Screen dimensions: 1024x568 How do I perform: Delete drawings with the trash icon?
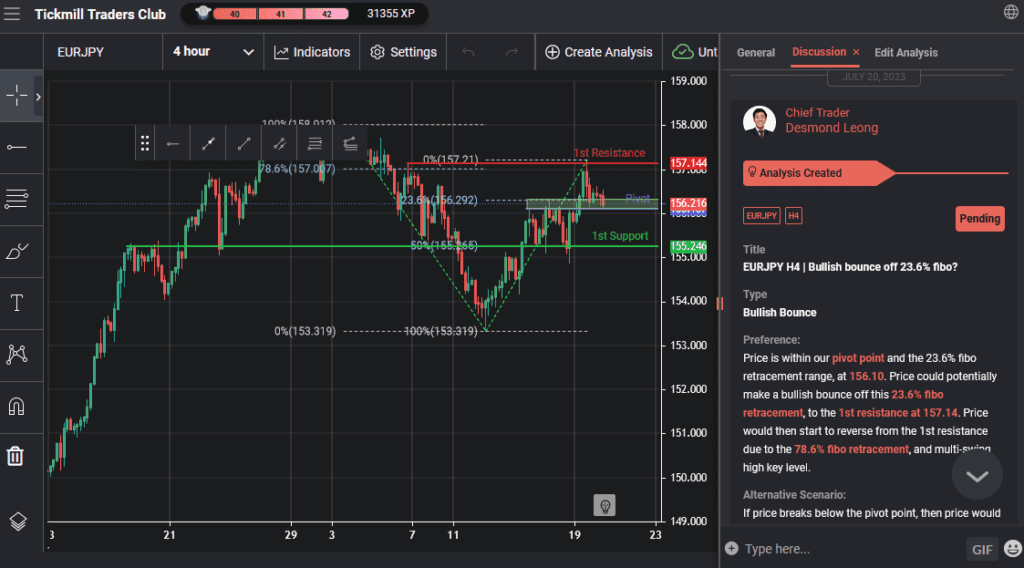click(x=16, y=456)
